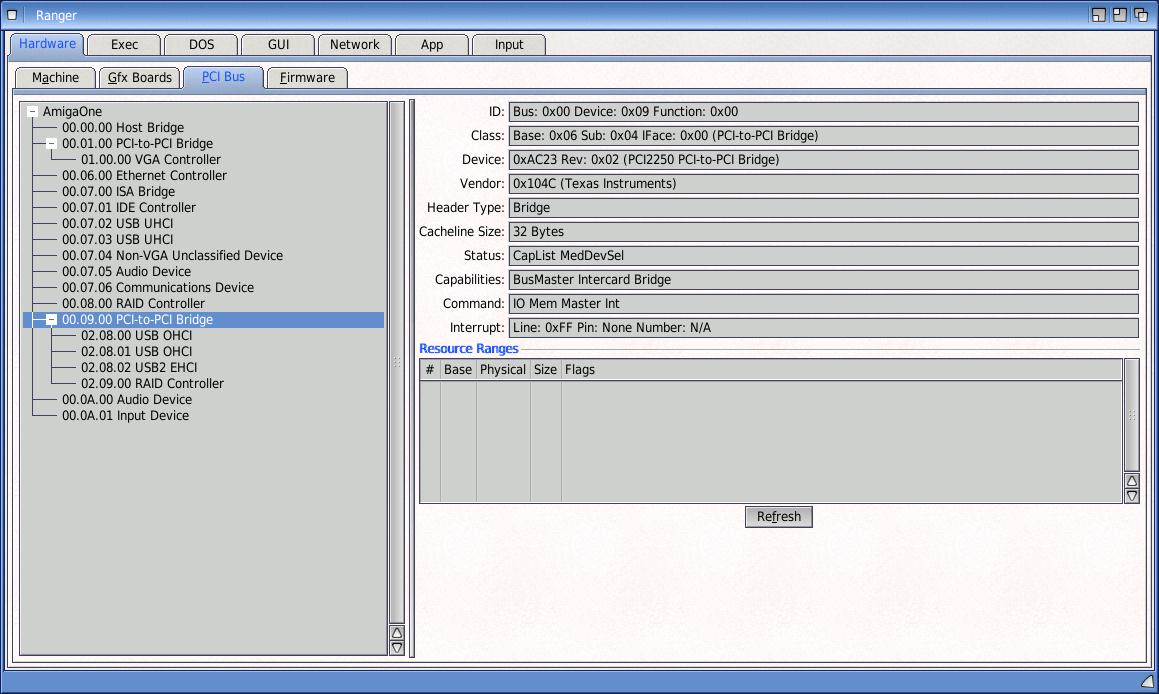Click the depth gadget in title bar

1140,15
